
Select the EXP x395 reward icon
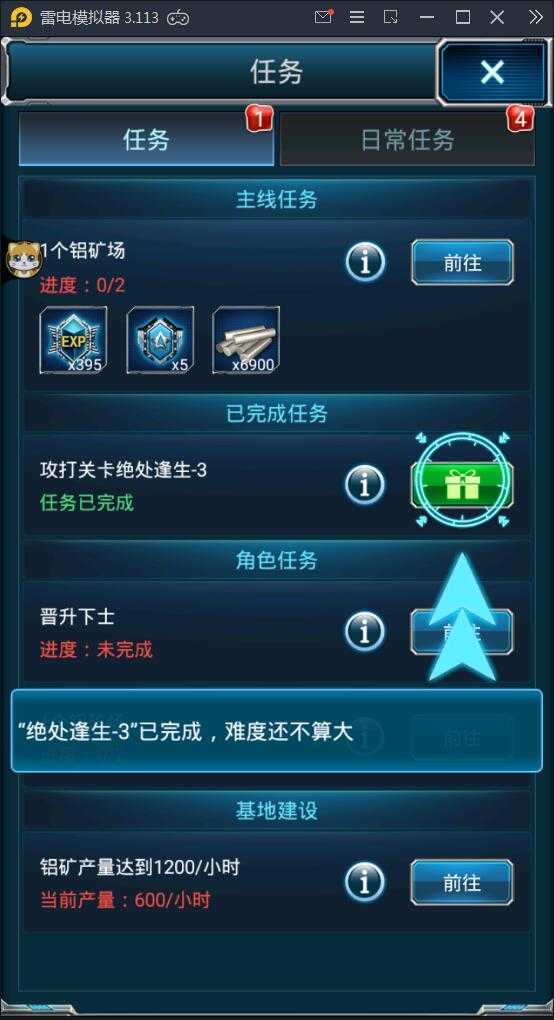73,340
